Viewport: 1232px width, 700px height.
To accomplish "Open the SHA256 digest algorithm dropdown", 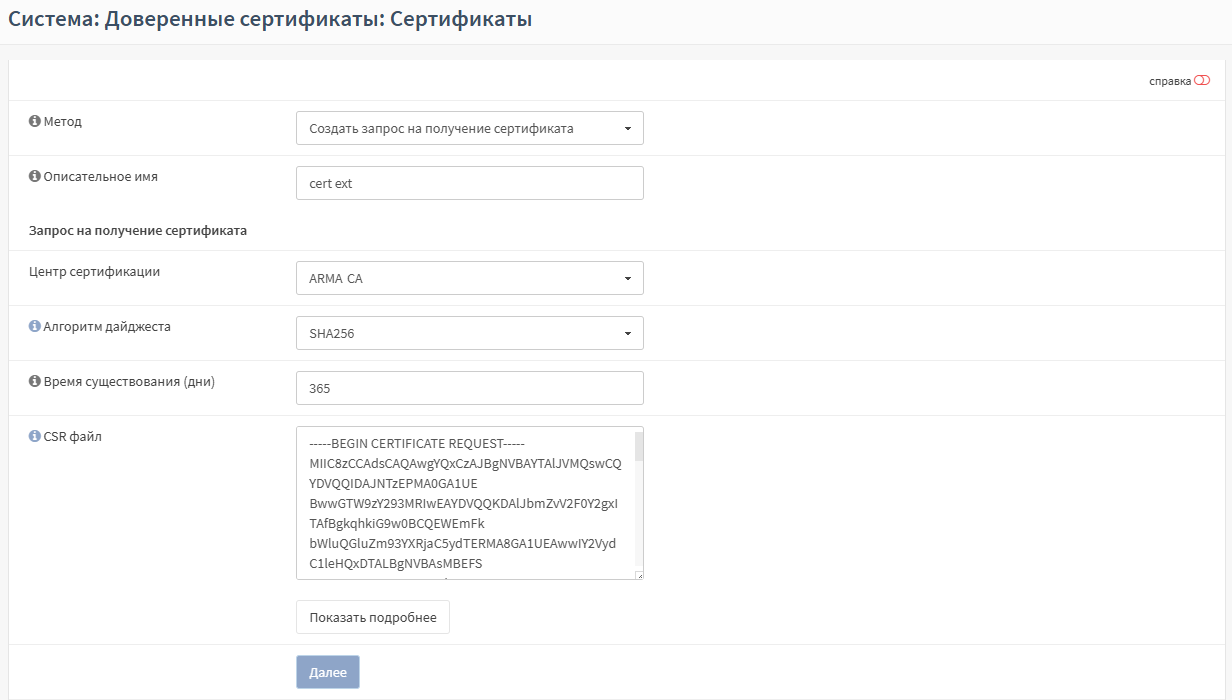I will (x=469, y=333).
